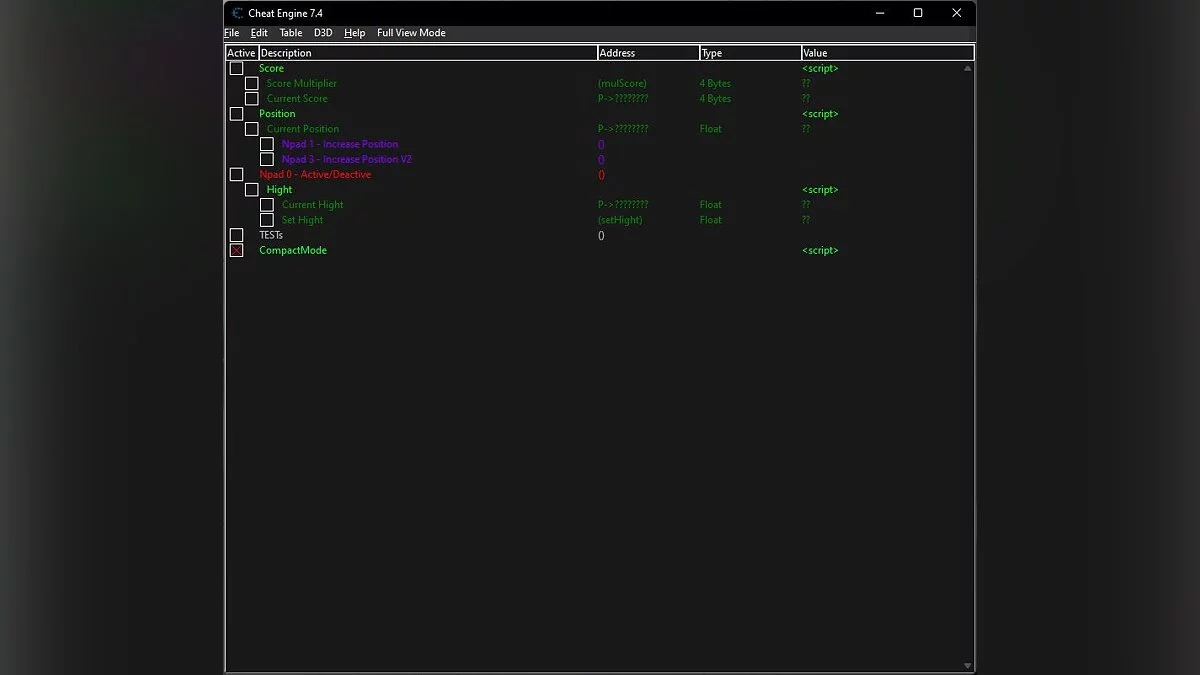This screenshot has height=675, width=1200.
Task: Select the Score Multiplier description
Action: 302,83
